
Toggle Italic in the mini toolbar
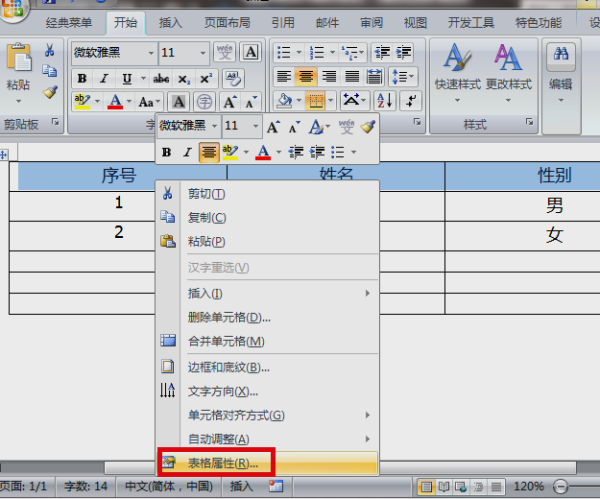188,152
